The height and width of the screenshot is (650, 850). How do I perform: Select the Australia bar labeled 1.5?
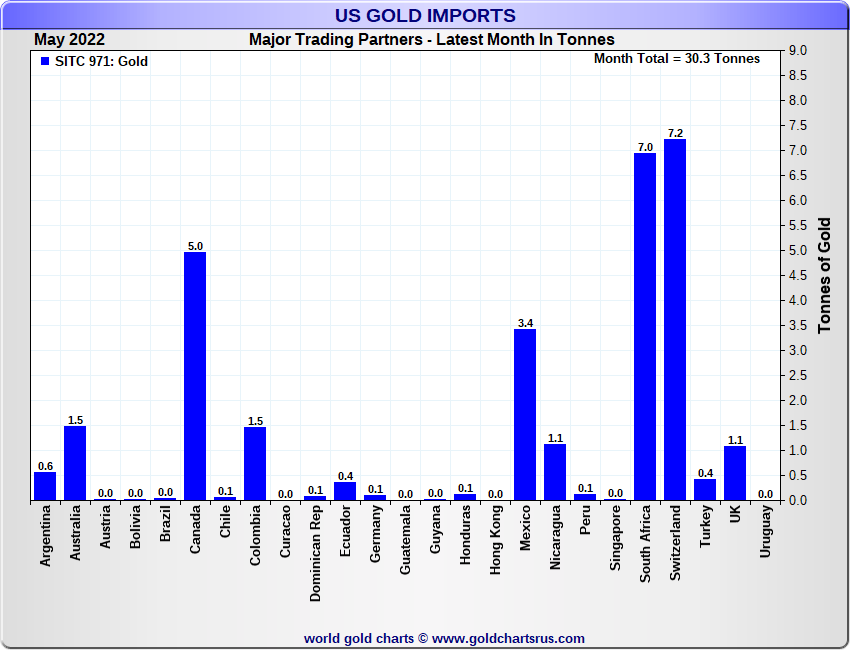pos(75,463)
